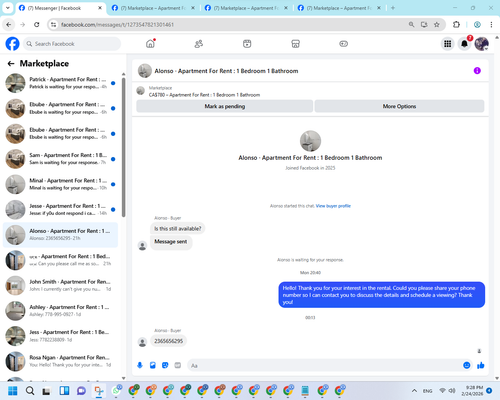Select Alonso apartment conversation
500x400 pixels.
point(60,235)
